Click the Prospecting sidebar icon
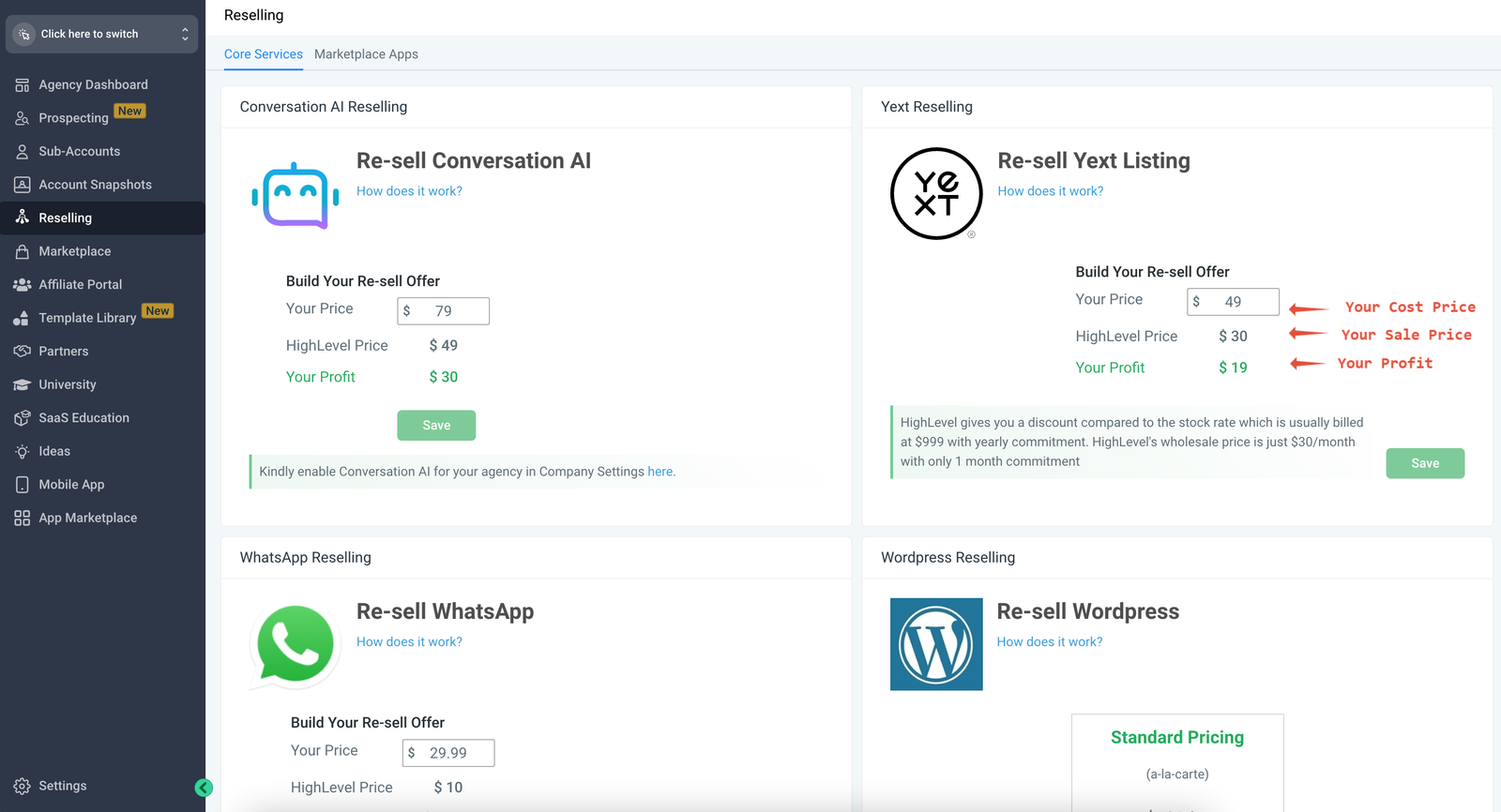1501x812 pixels. (x=23, y=118)
